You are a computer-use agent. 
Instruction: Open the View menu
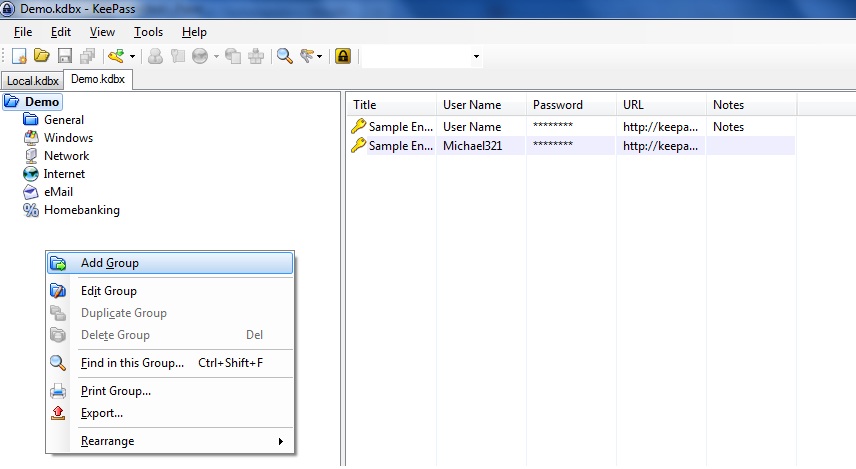[x=102, y=32]
